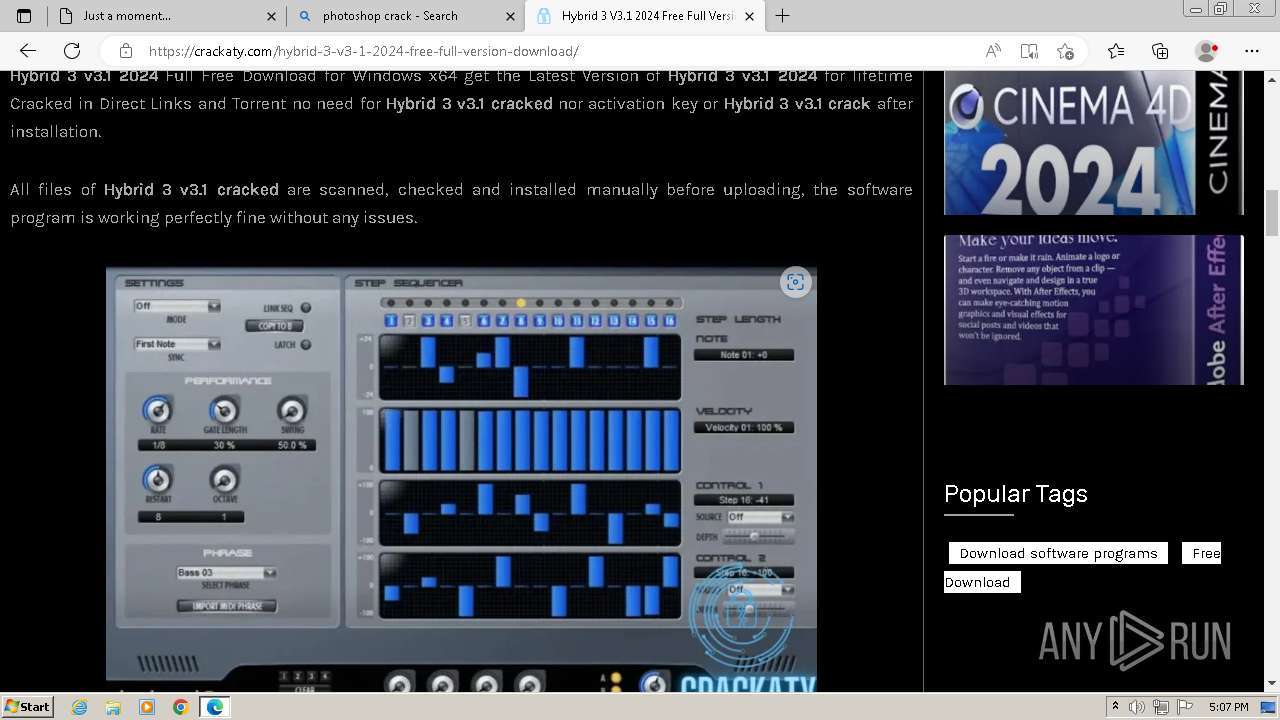
Task: Enter Immersive Reader mode
Action: [x=1029, y=51]
